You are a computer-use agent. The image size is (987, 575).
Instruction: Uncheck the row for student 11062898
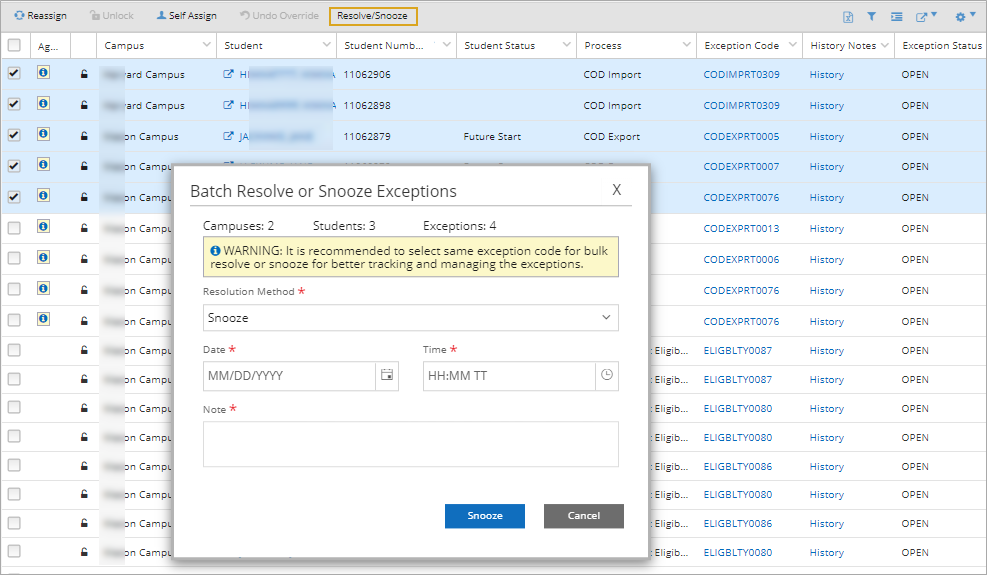click(x=14, y=104)
